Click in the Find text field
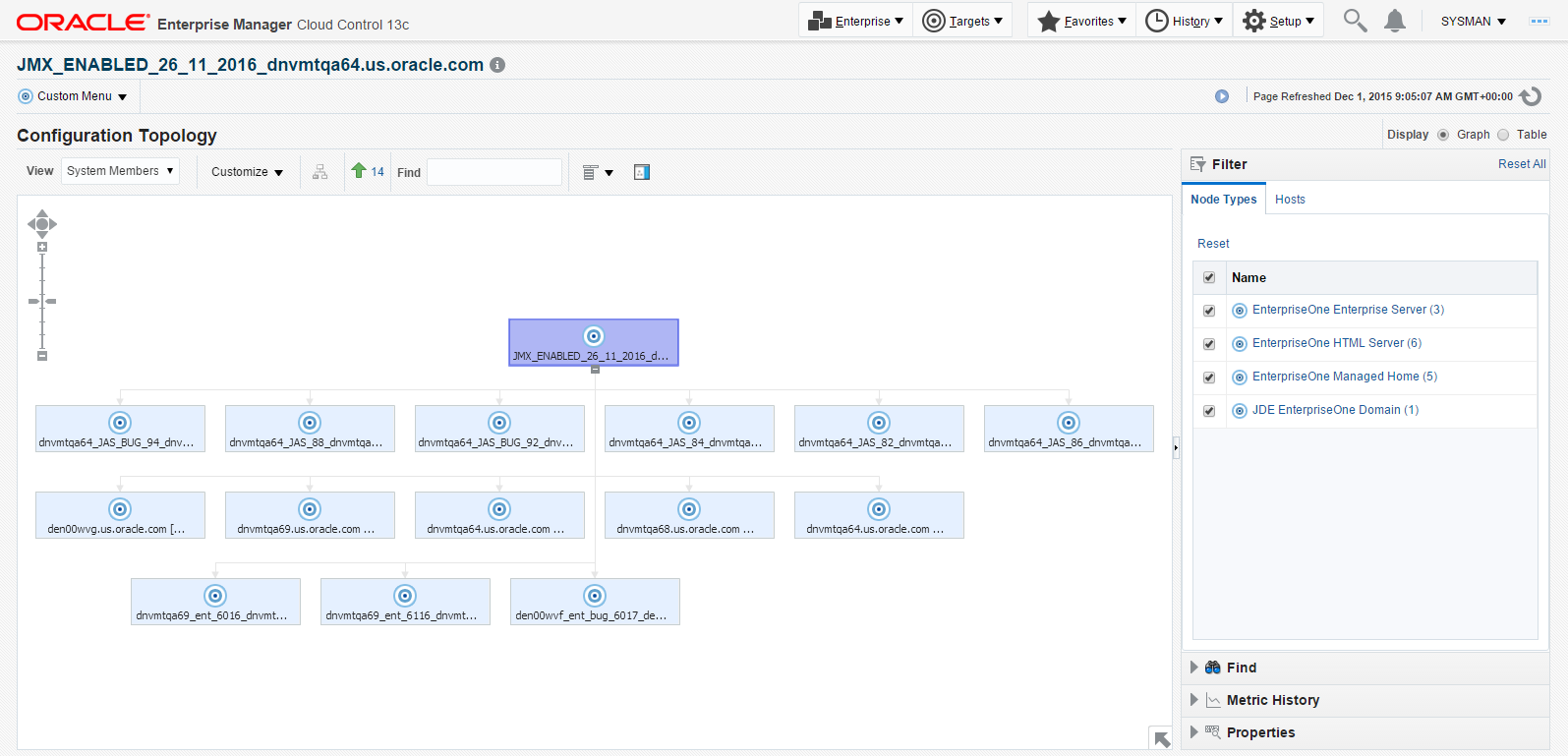Viewport: 1568px width, 756px height. click(x=494, y=172)
